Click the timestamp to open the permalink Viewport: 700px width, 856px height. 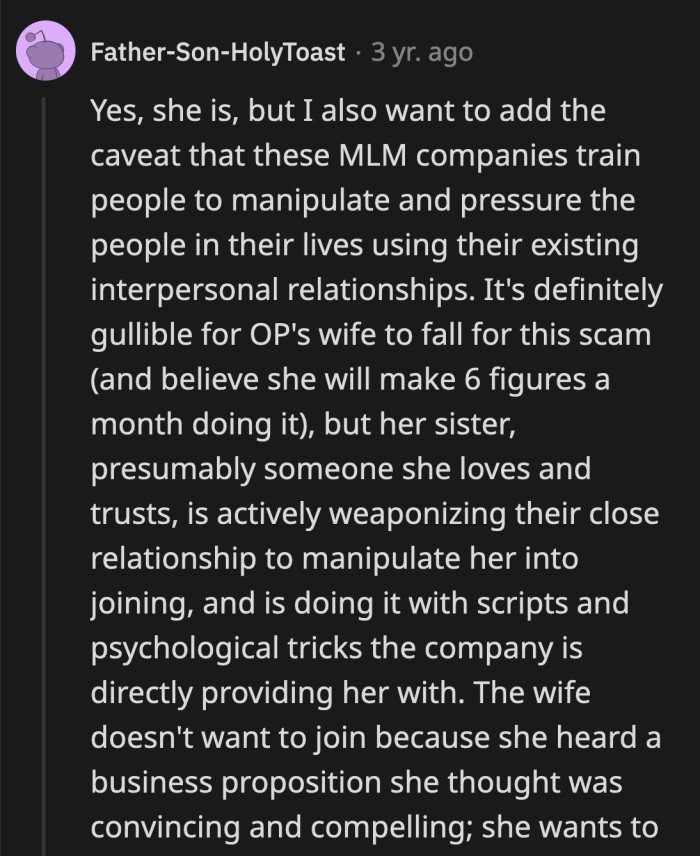[421, 54]
